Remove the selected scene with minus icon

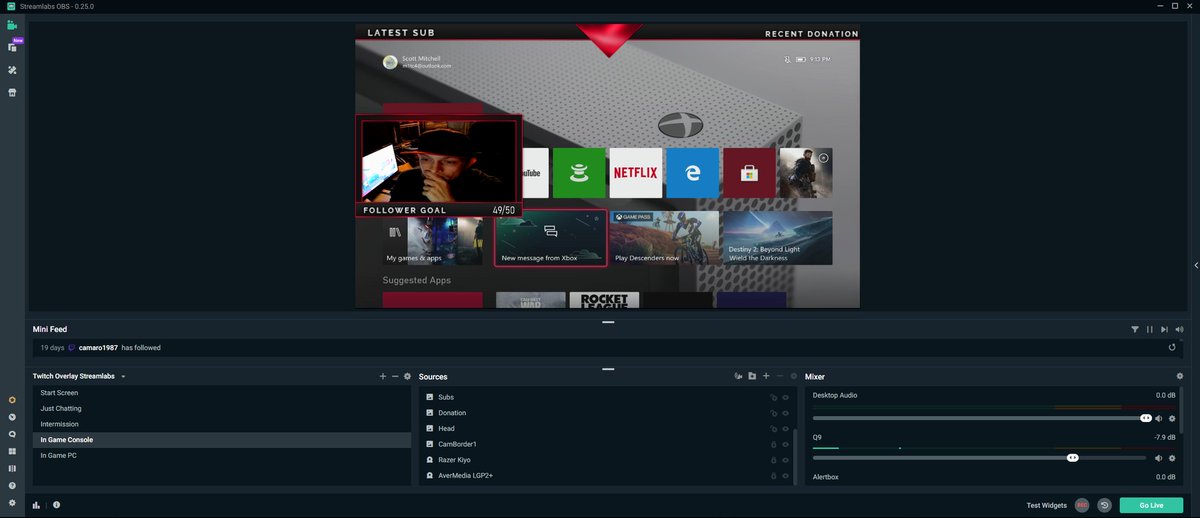395,376
